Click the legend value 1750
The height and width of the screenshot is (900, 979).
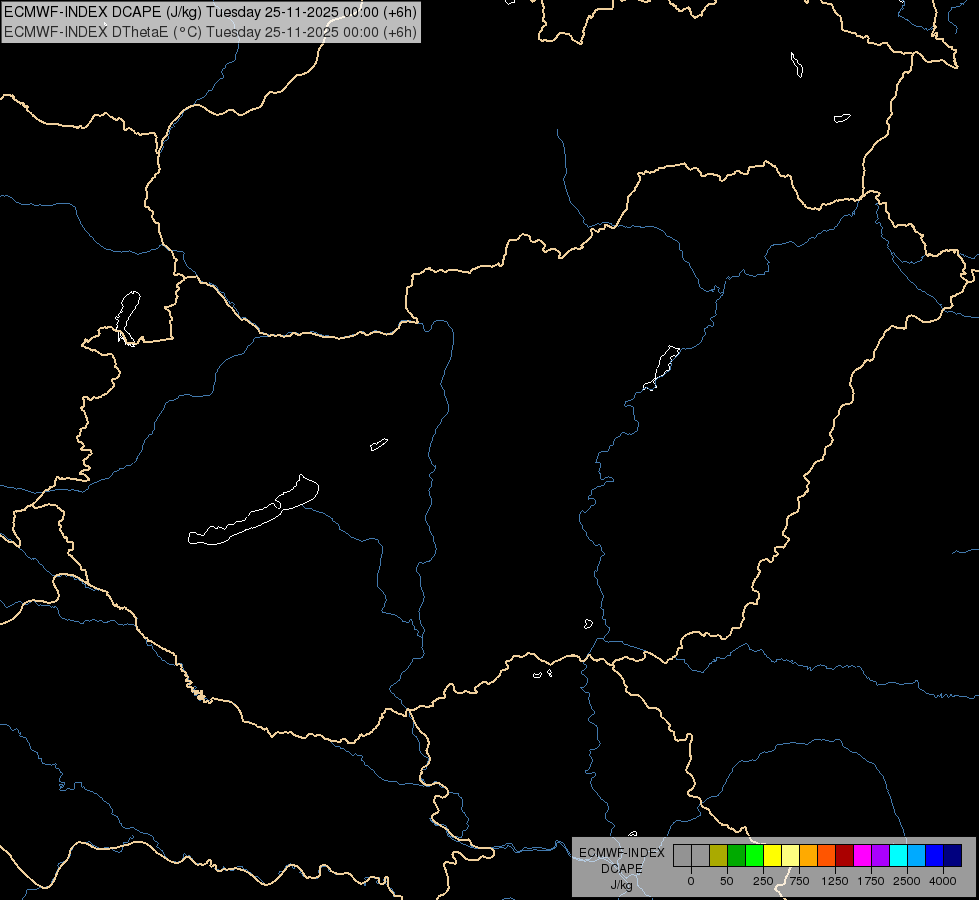[x=871, y=881]
